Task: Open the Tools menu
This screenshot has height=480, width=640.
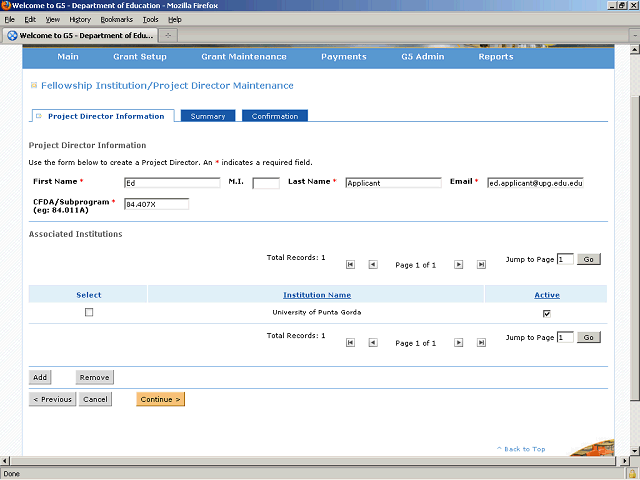Action: tap(150, 20)
